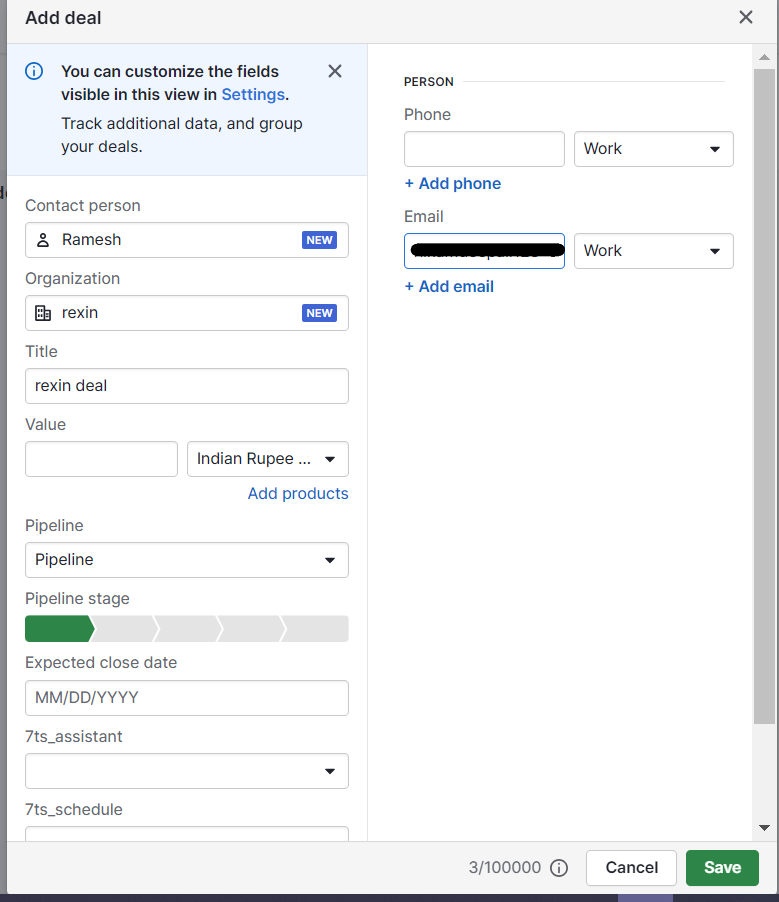The width and height of the screenshot is (779, 902).
Task: Select the second pipeline stage
Action: [x=124, y=629]
